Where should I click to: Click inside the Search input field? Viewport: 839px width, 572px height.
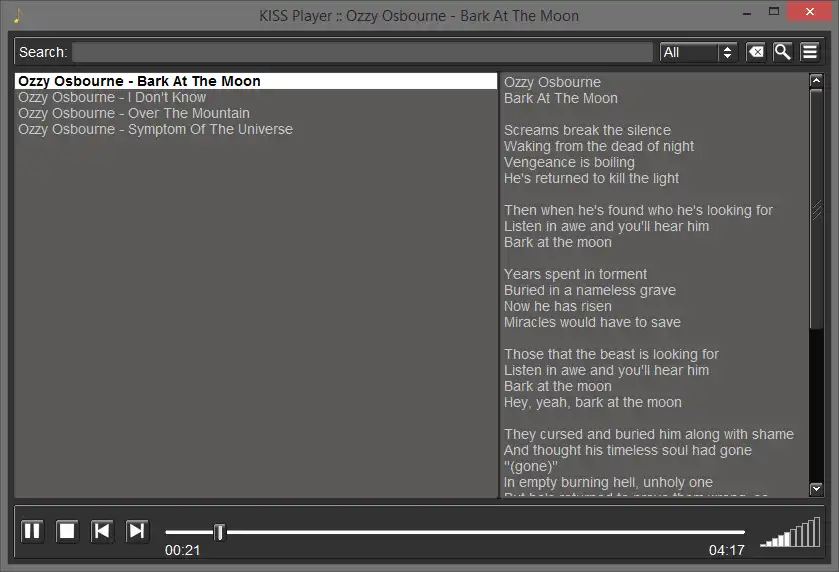point(362,52)
